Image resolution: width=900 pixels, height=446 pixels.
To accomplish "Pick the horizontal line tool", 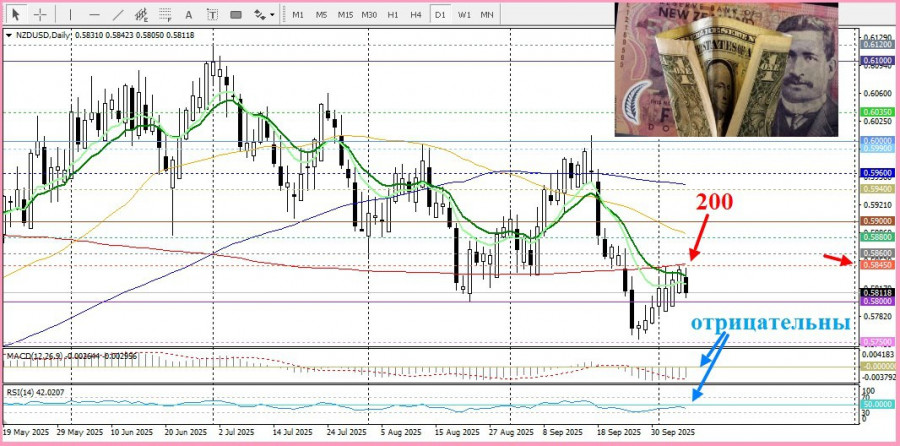I will coord(95,14).
